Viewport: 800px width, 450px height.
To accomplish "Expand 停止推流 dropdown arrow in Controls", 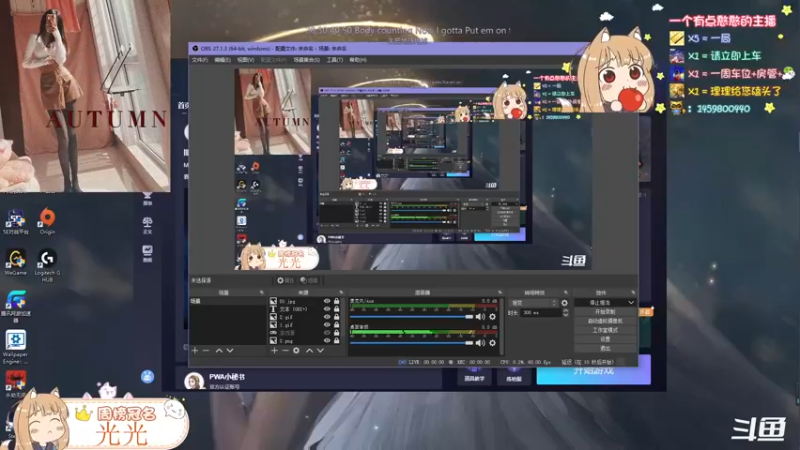I will [x=631, y=303].
